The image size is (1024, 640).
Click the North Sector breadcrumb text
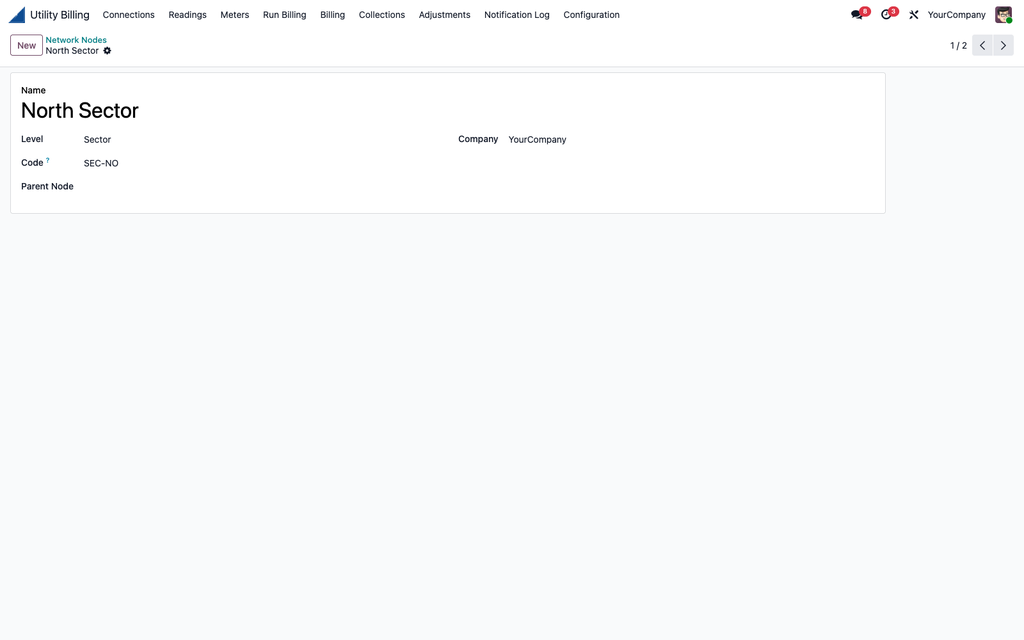click(72, 51)
